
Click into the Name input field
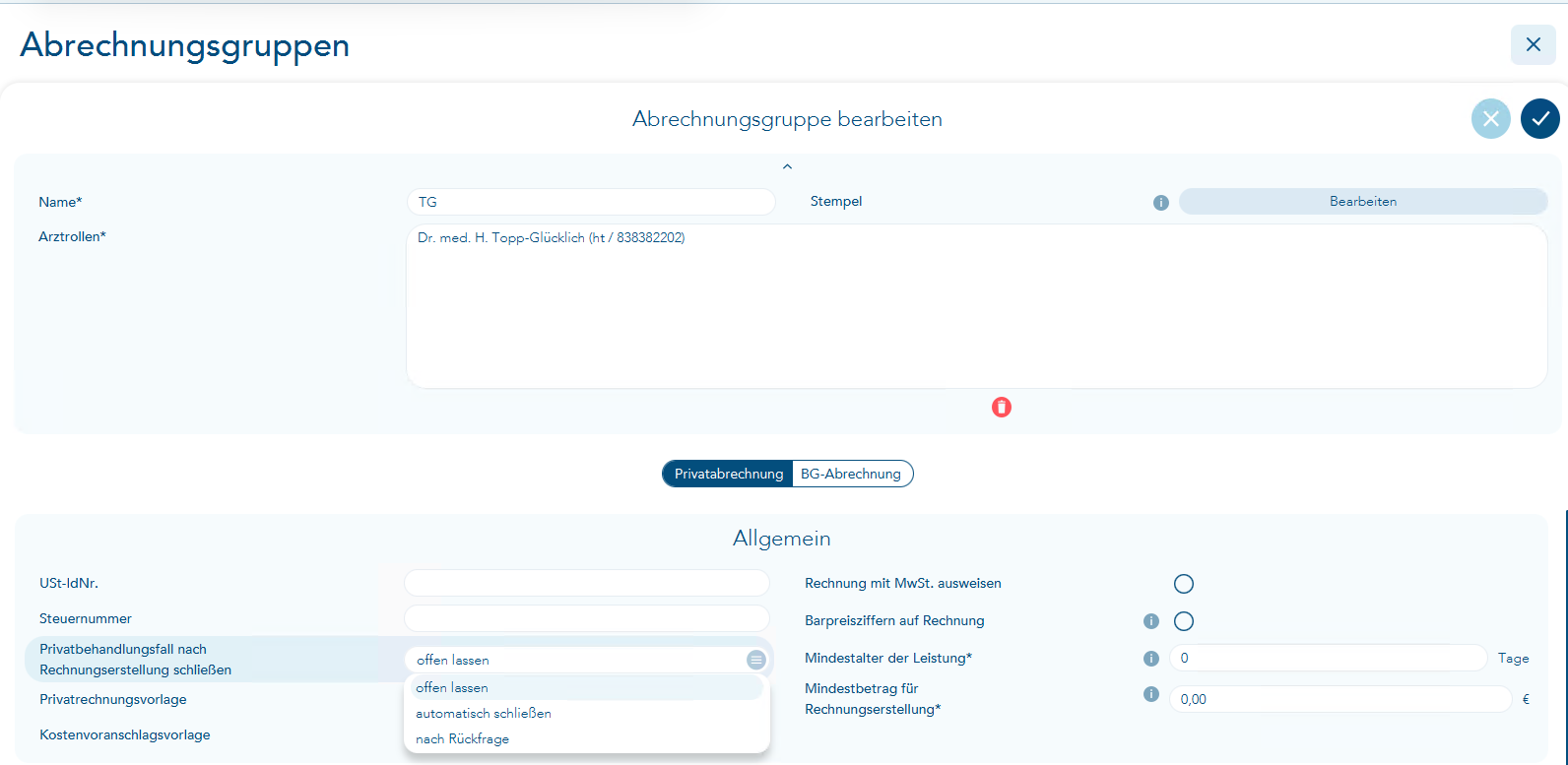590,202
